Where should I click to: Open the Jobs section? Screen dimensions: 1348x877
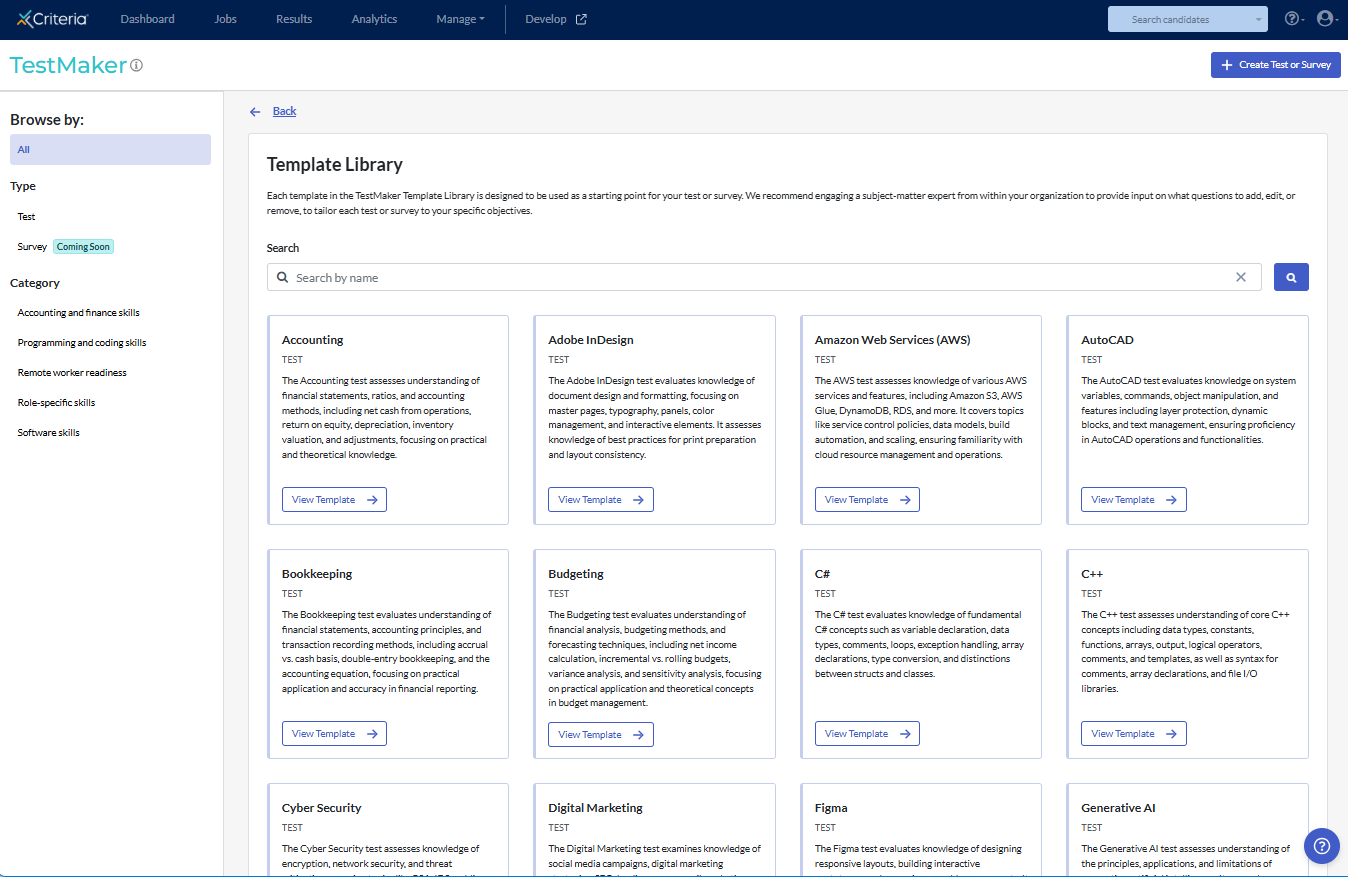click(226, 19)
